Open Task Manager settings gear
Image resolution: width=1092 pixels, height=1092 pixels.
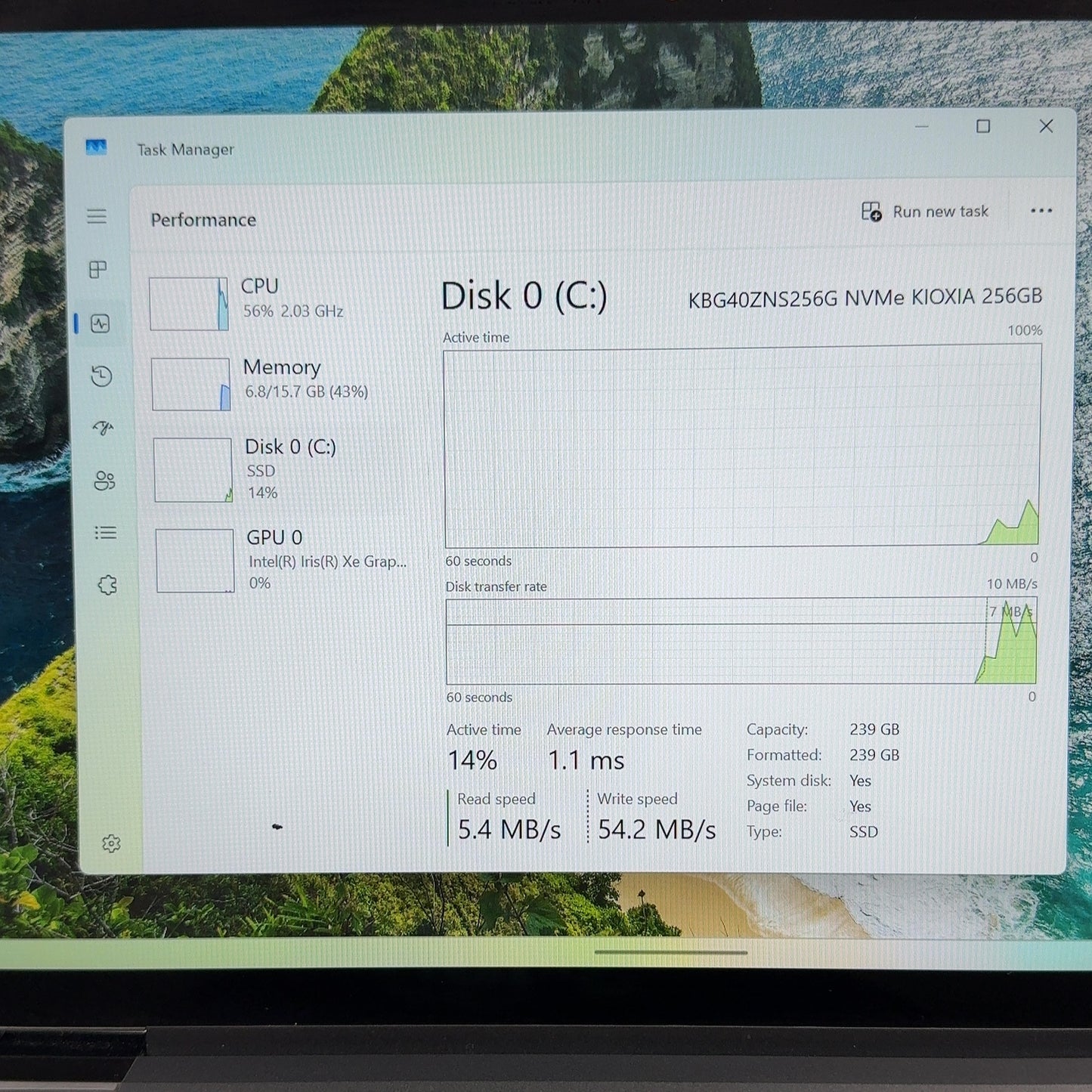pyautogui.click(x=111, y=843)
